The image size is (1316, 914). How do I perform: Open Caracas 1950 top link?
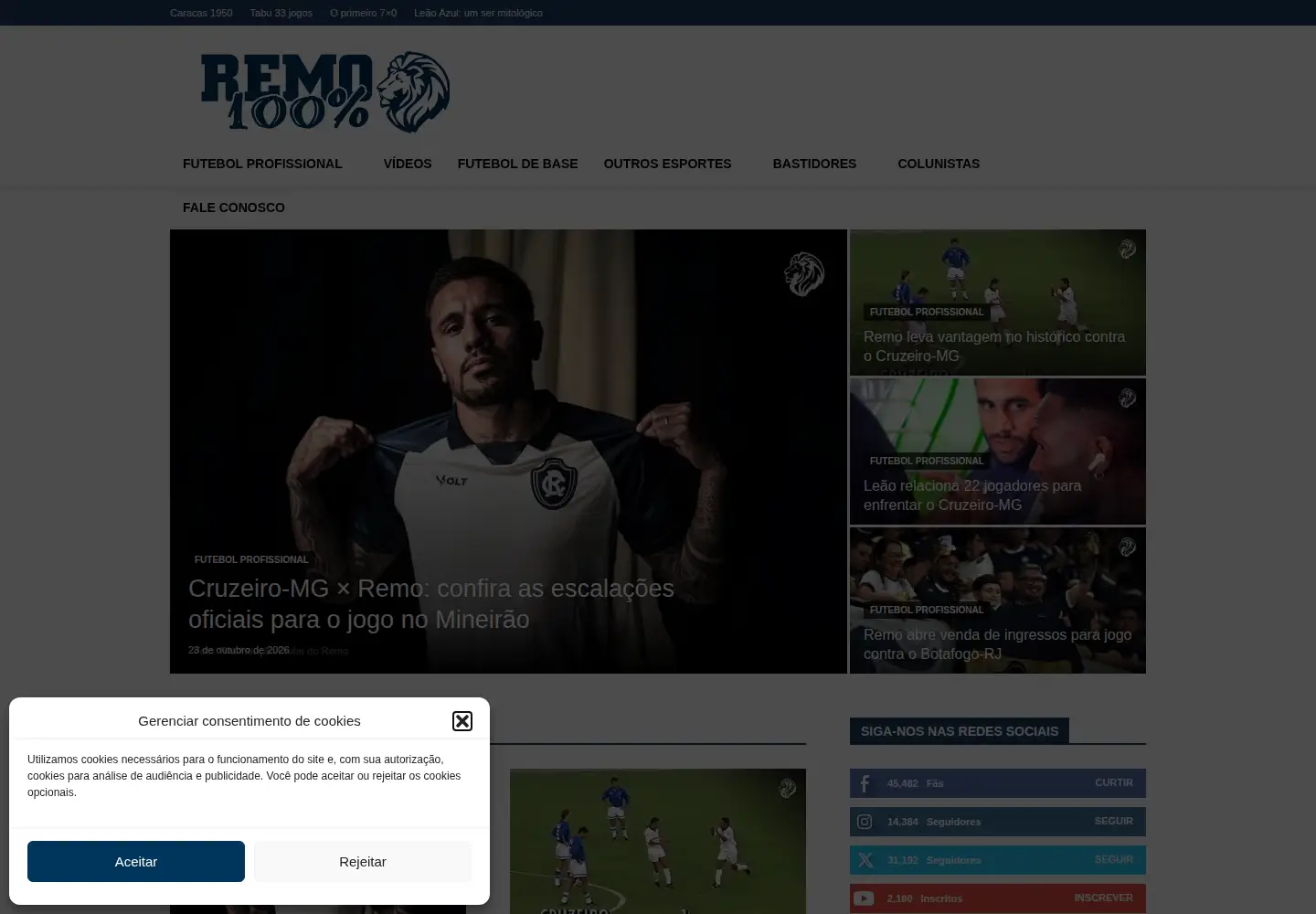coord(201,13)
